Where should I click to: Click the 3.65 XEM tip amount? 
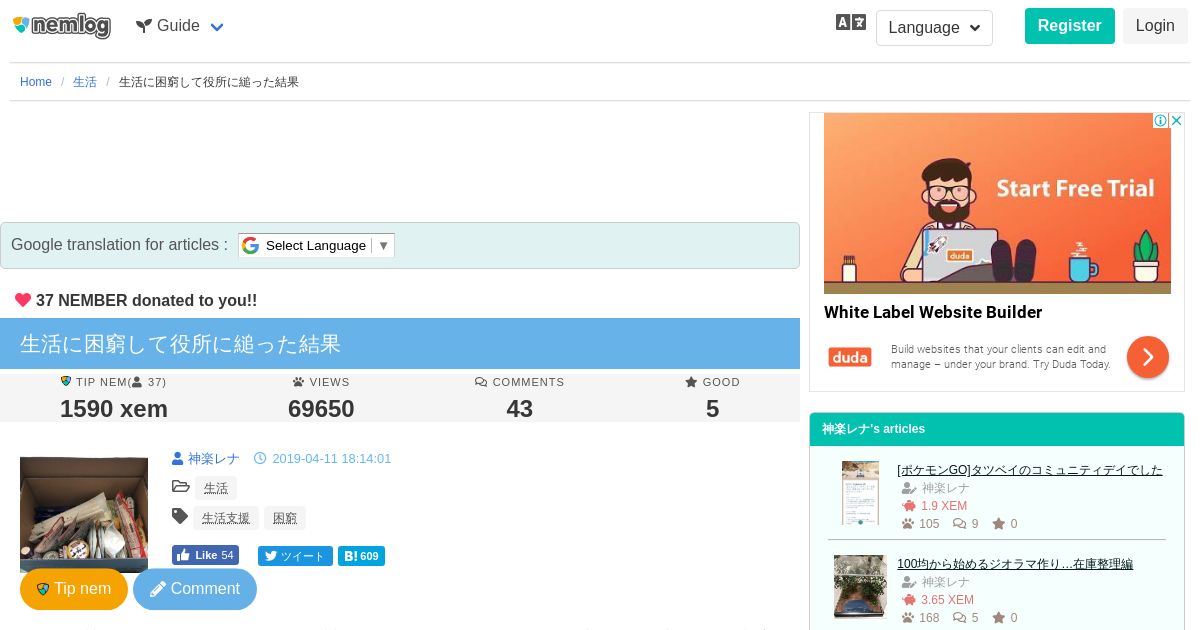click(x=947, y=600)
